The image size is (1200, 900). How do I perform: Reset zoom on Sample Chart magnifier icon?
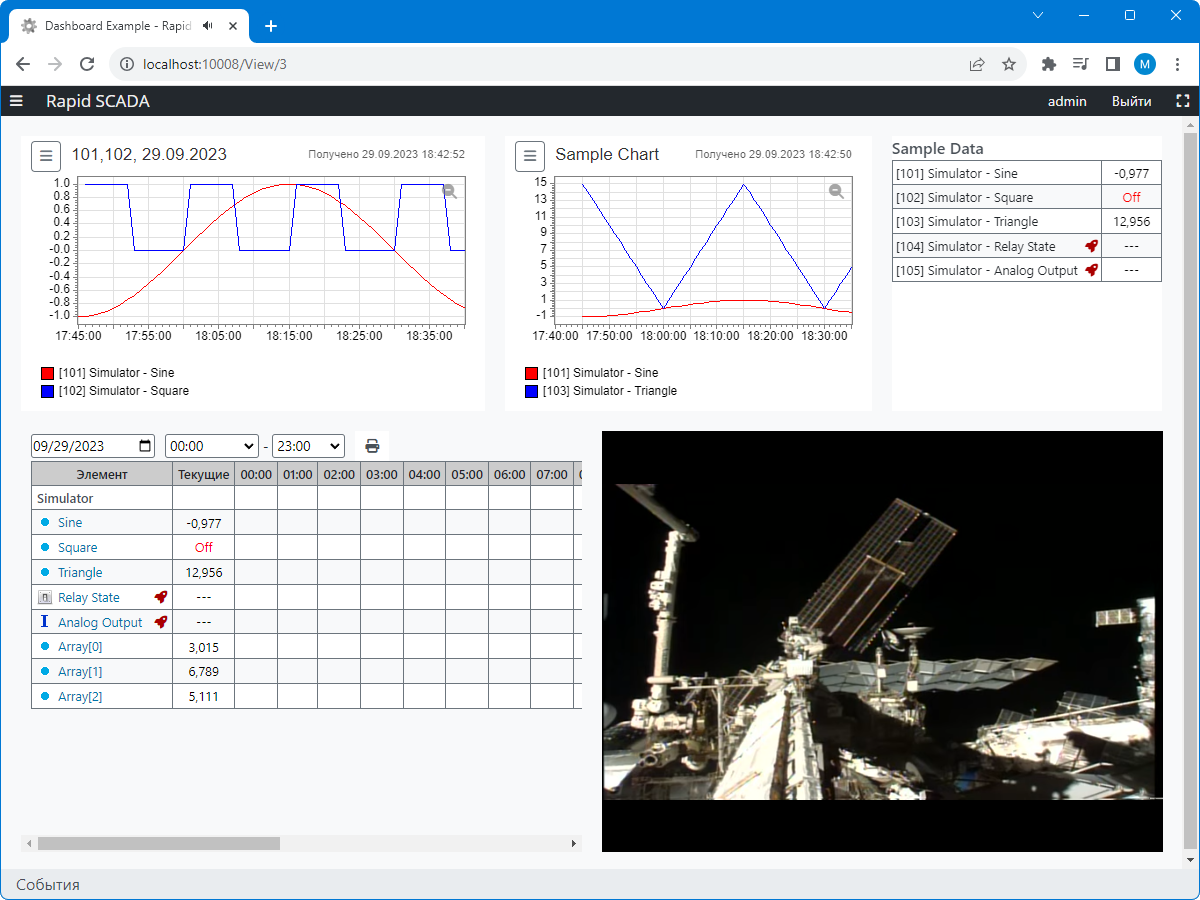click(x=837, y=191)
